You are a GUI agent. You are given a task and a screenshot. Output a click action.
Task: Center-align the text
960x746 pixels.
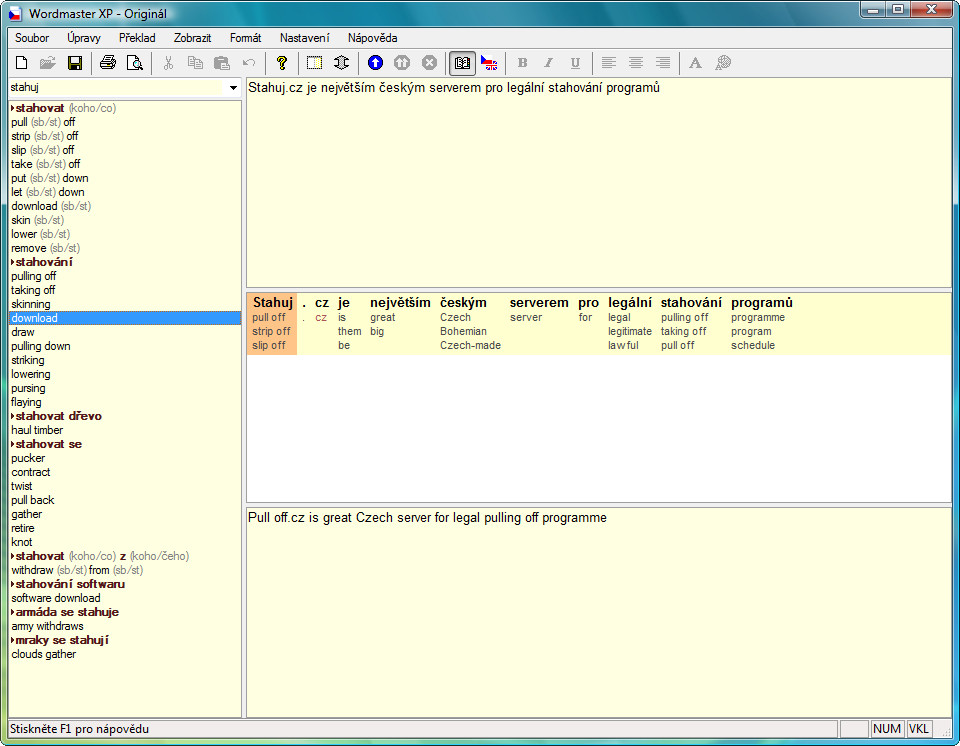[636, 62]
